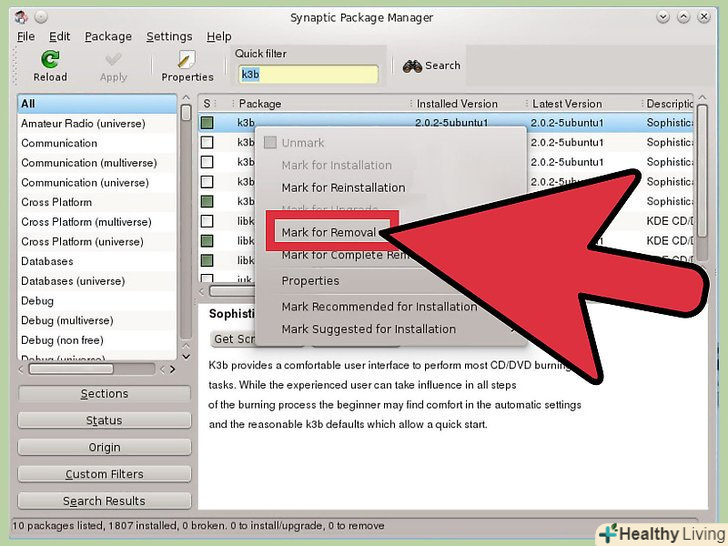The width and height of the screenshot is (728, 546).
Task: Click the Custom Filters button
Action: (x=104, y=474)
